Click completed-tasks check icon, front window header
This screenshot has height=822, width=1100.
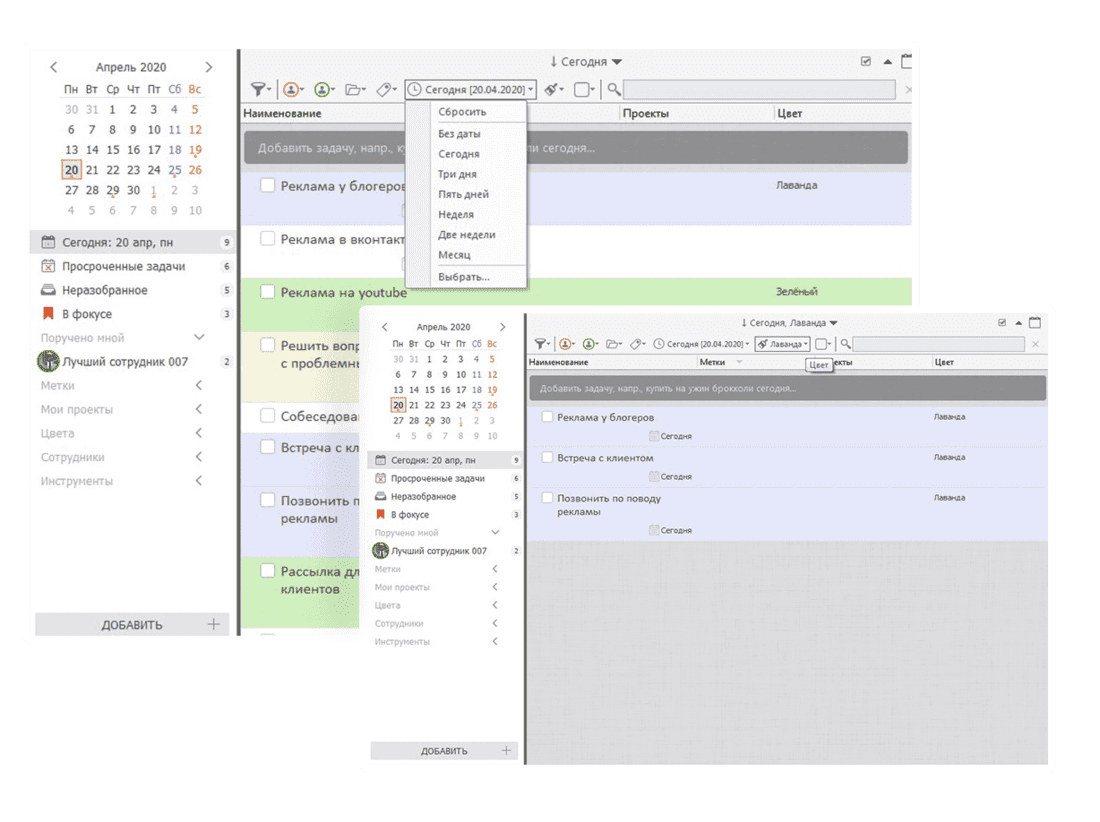click(x=1002, y=323)
